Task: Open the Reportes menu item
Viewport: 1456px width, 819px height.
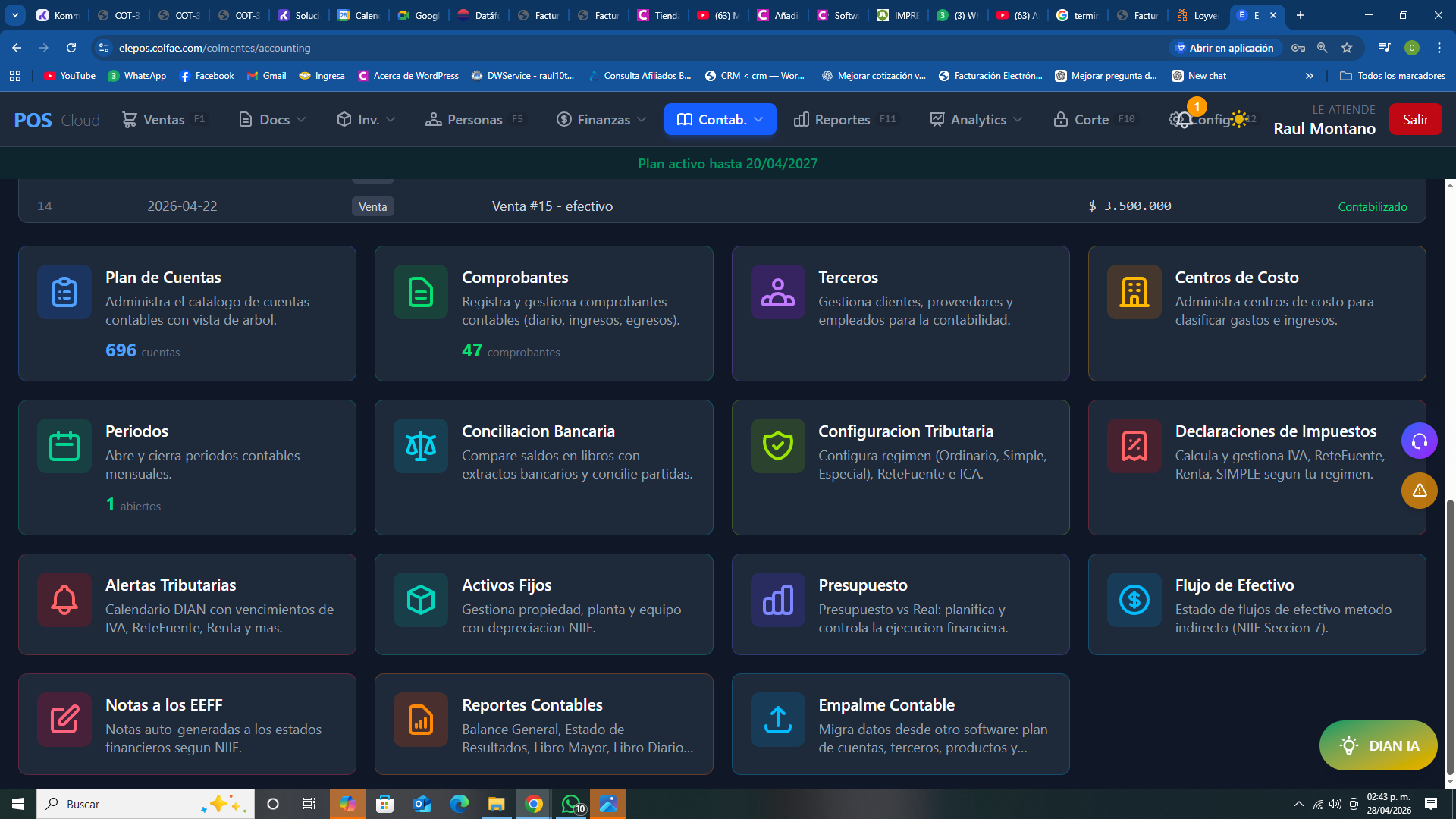Action: [x=842, y=120]
